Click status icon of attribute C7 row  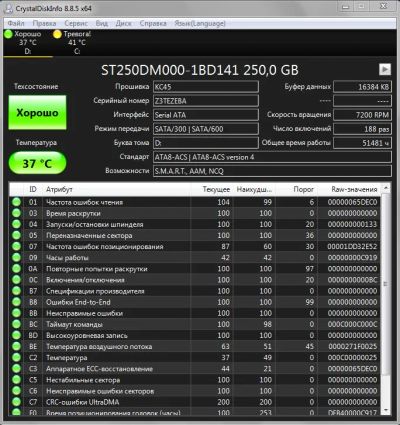click(16, 402)
